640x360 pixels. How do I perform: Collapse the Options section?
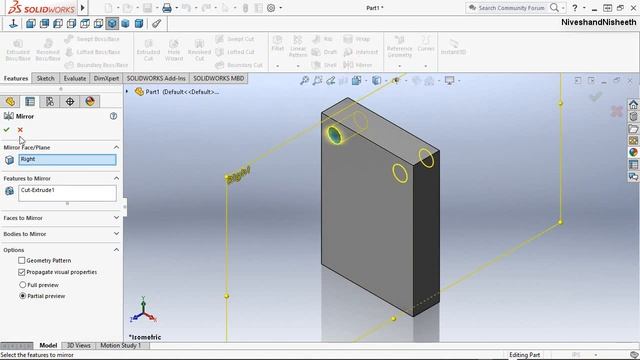coord(116,249)
